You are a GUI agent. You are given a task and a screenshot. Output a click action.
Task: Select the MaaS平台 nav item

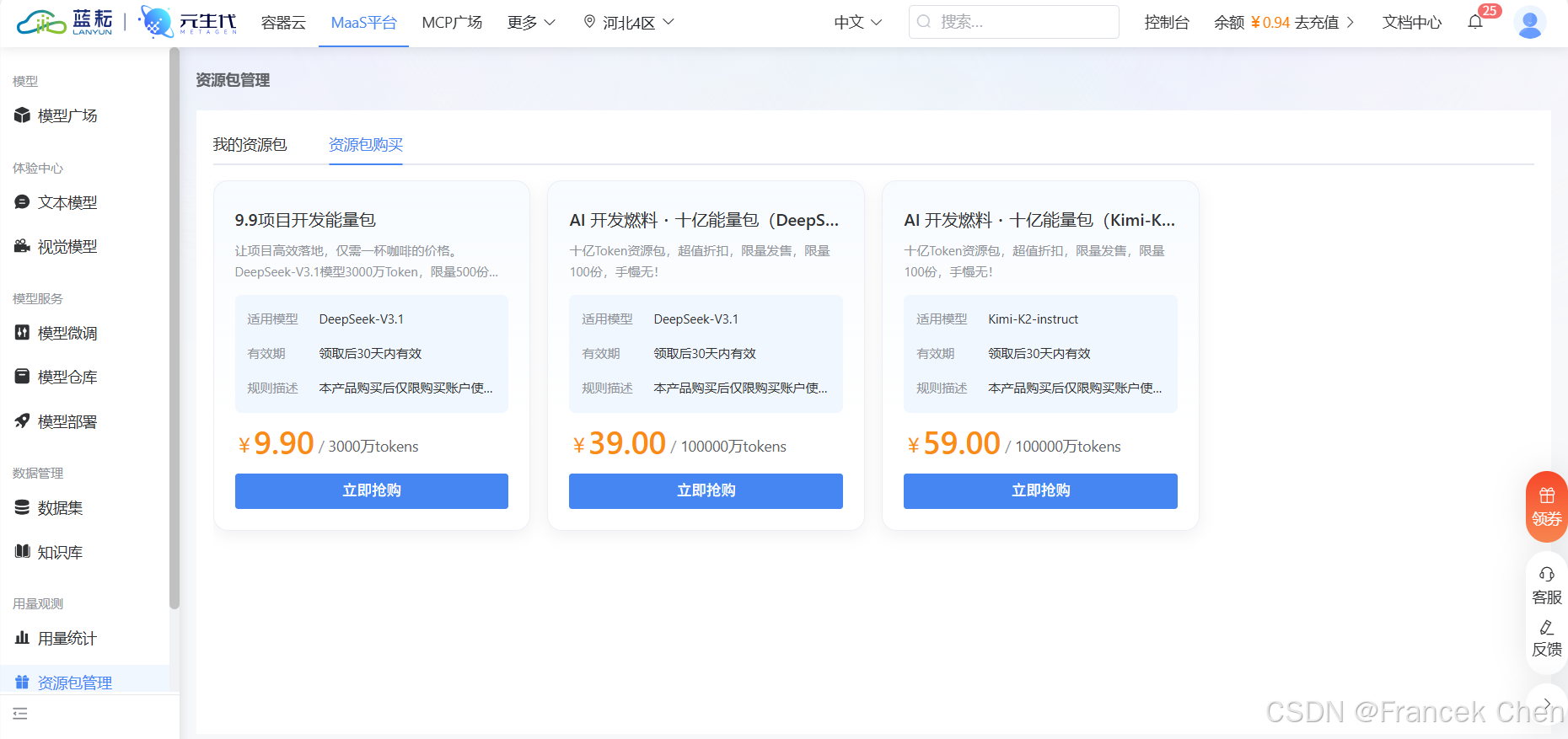[363, 22]
